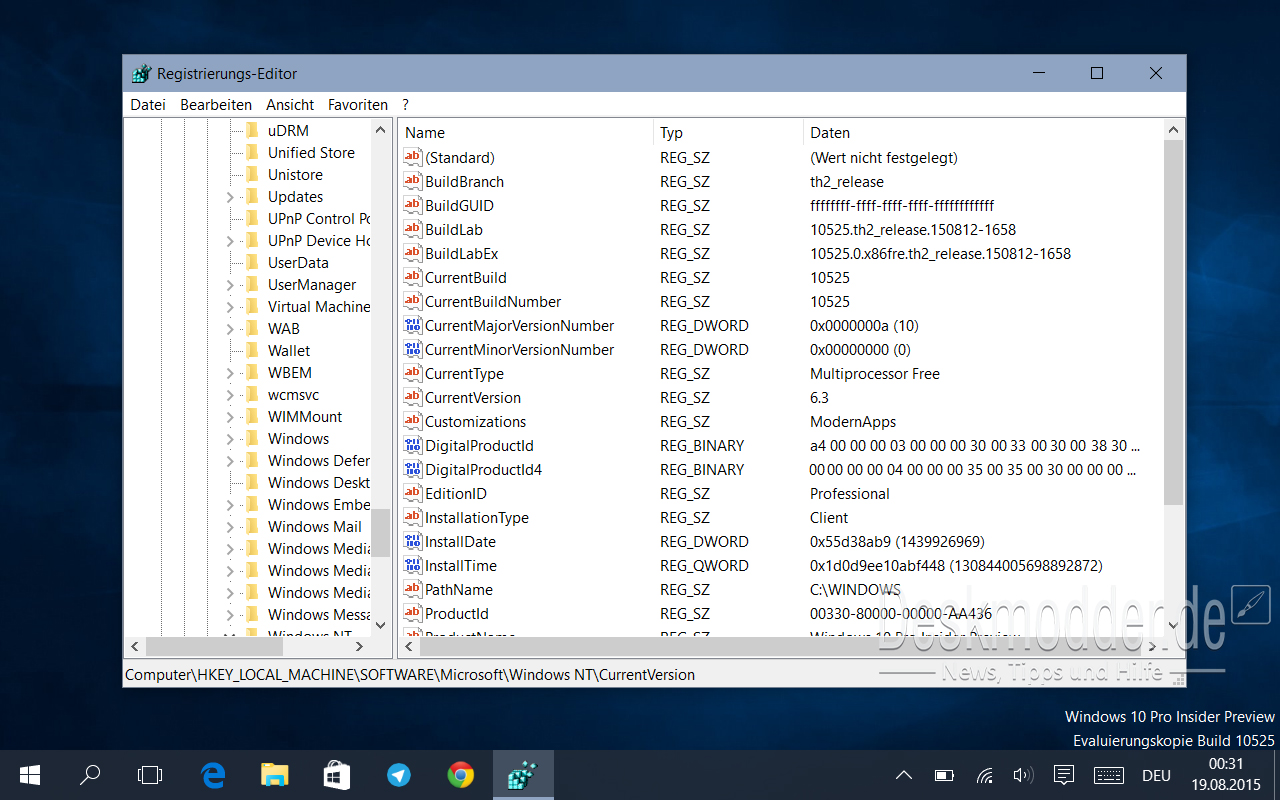Open the touch keyboard tray button
Image resolution: width=1280 pixels, height=800 pixels.
[x=1108, y=775]
